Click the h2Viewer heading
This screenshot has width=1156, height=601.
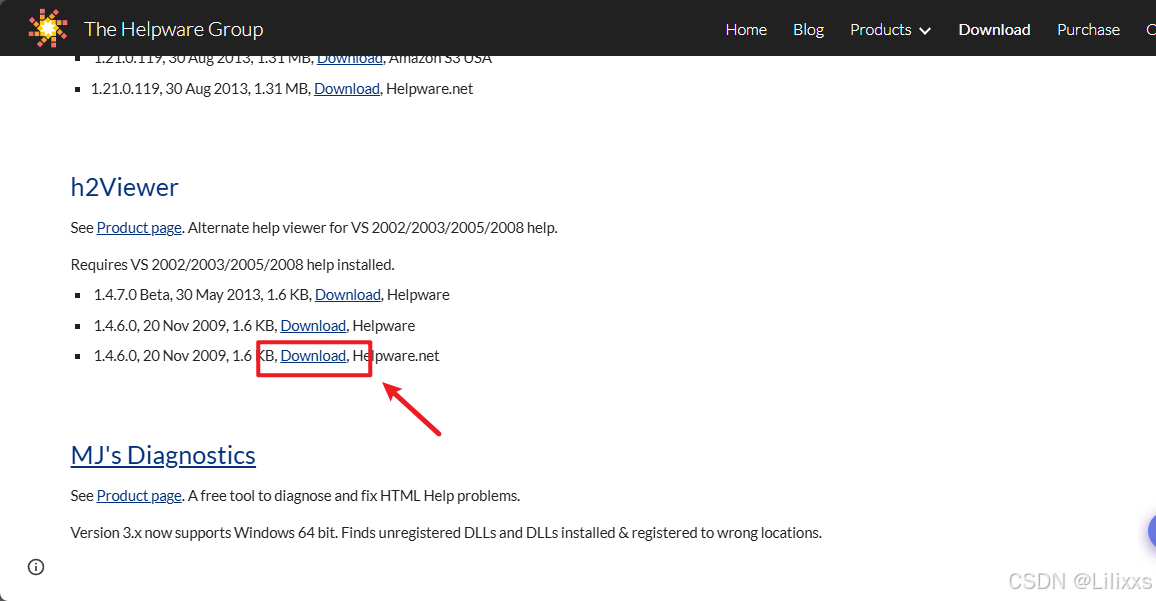click(125, 187)
